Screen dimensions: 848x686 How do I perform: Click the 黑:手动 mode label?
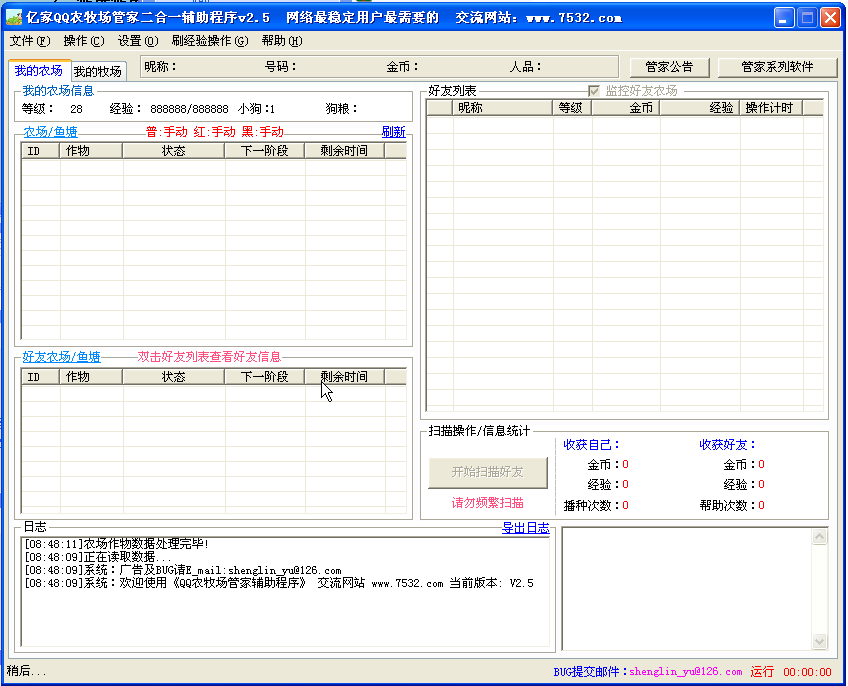click(262, 132)
